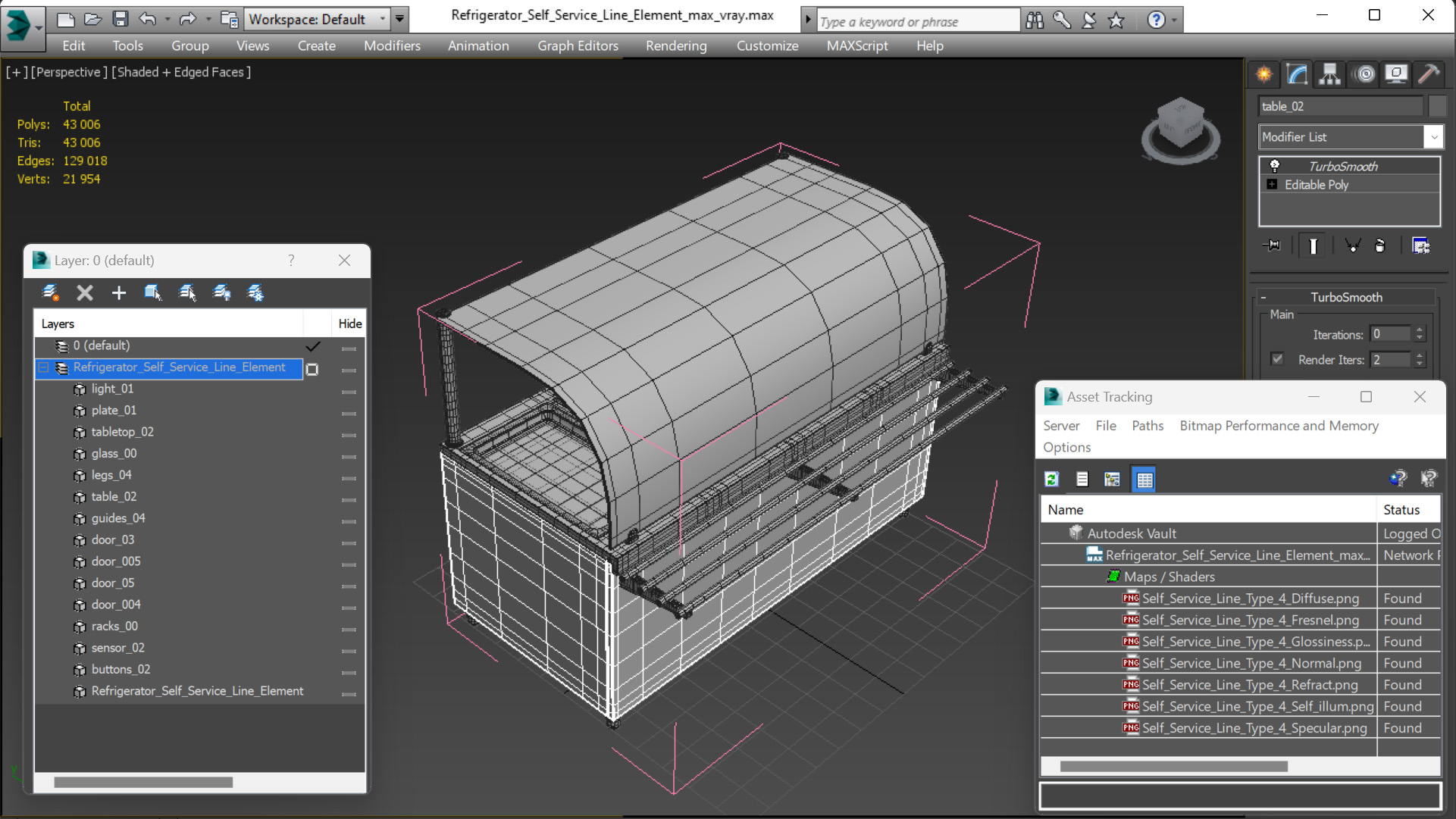
Task: Open the MAXScript menu
Action: click(x=857, y=45)
